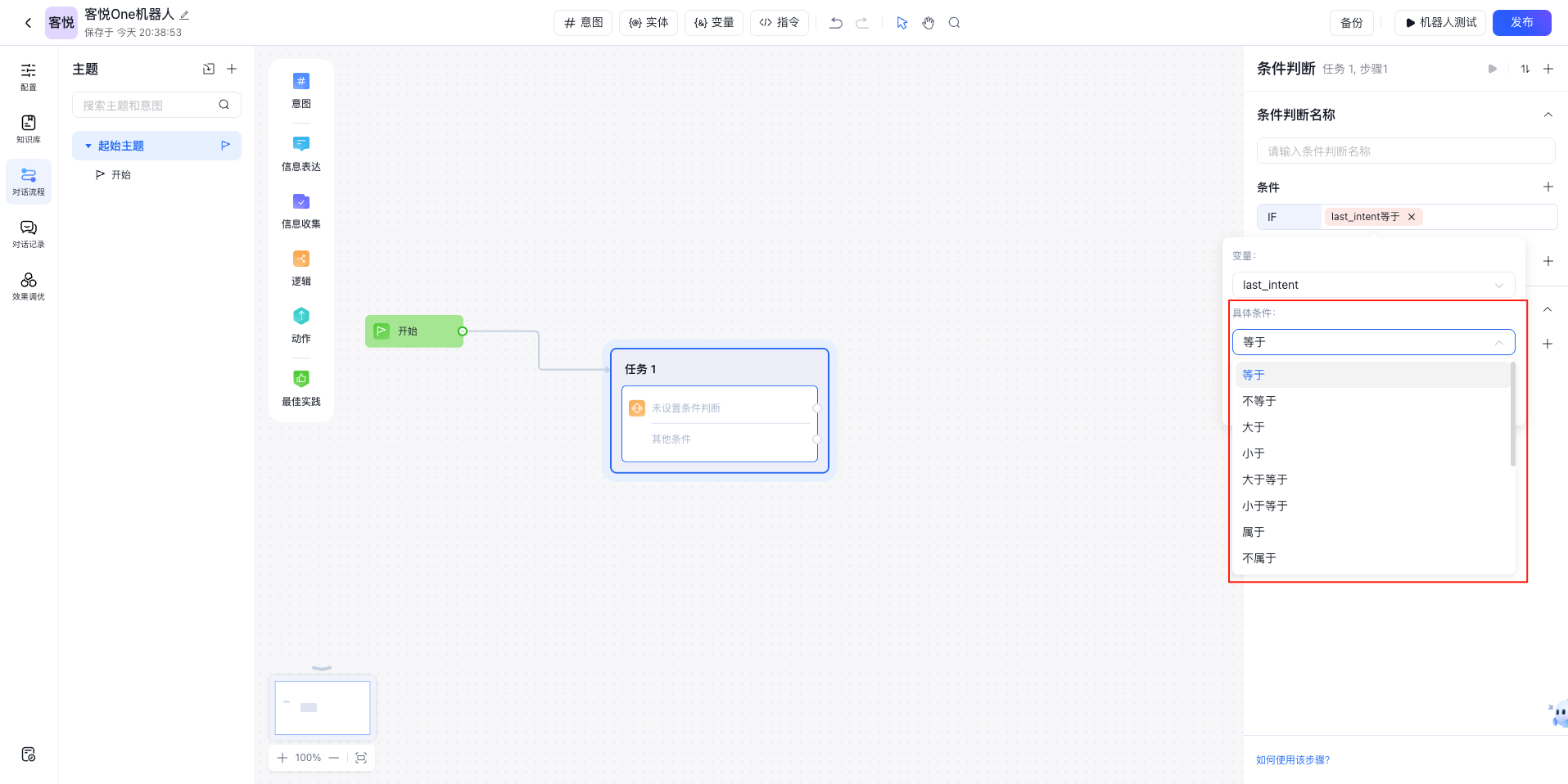Collapse the 条件判断名称 section
The width and height of the screenshot is (1568, 784).
1548,115
